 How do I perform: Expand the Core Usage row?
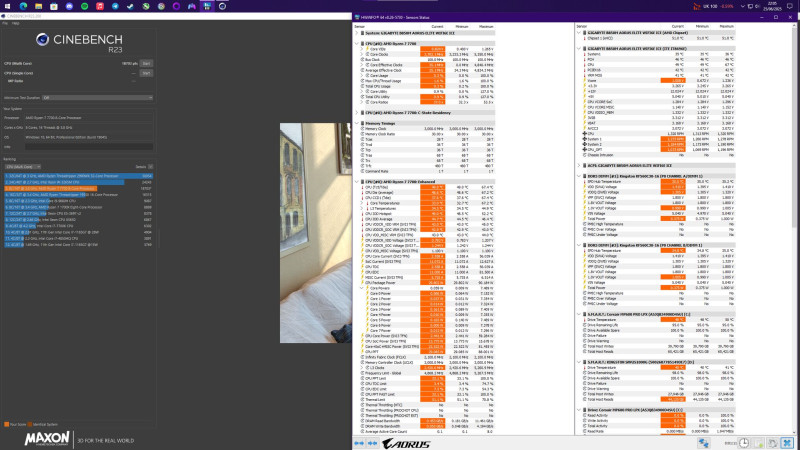(362, 76)
